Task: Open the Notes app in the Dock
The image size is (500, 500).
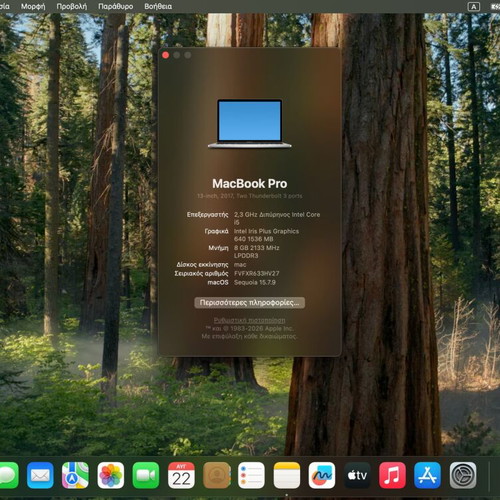Action: pyautogui.click(x=287, y=475)
